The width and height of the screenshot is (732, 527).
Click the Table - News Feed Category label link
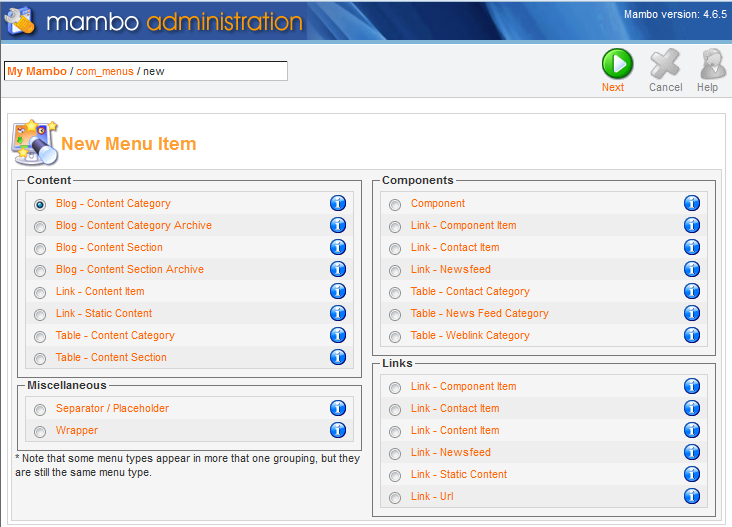click(x=479, y=313)
